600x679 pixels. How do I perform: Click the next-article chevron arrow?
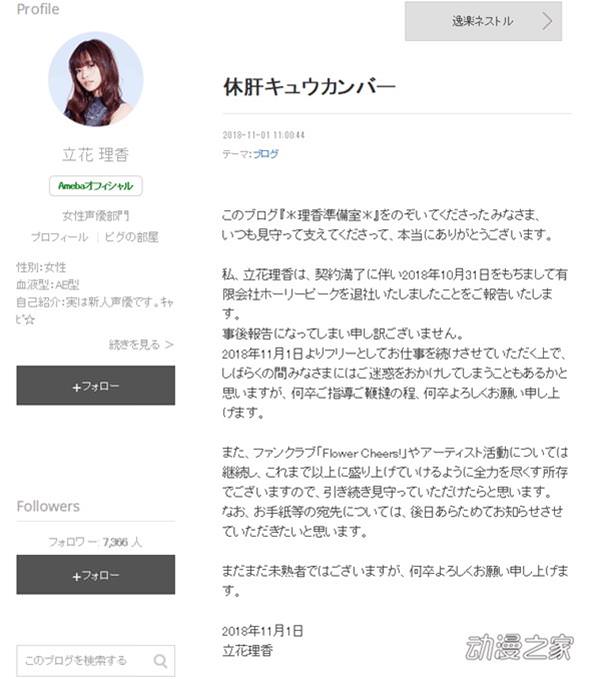(x=547, y=21)
